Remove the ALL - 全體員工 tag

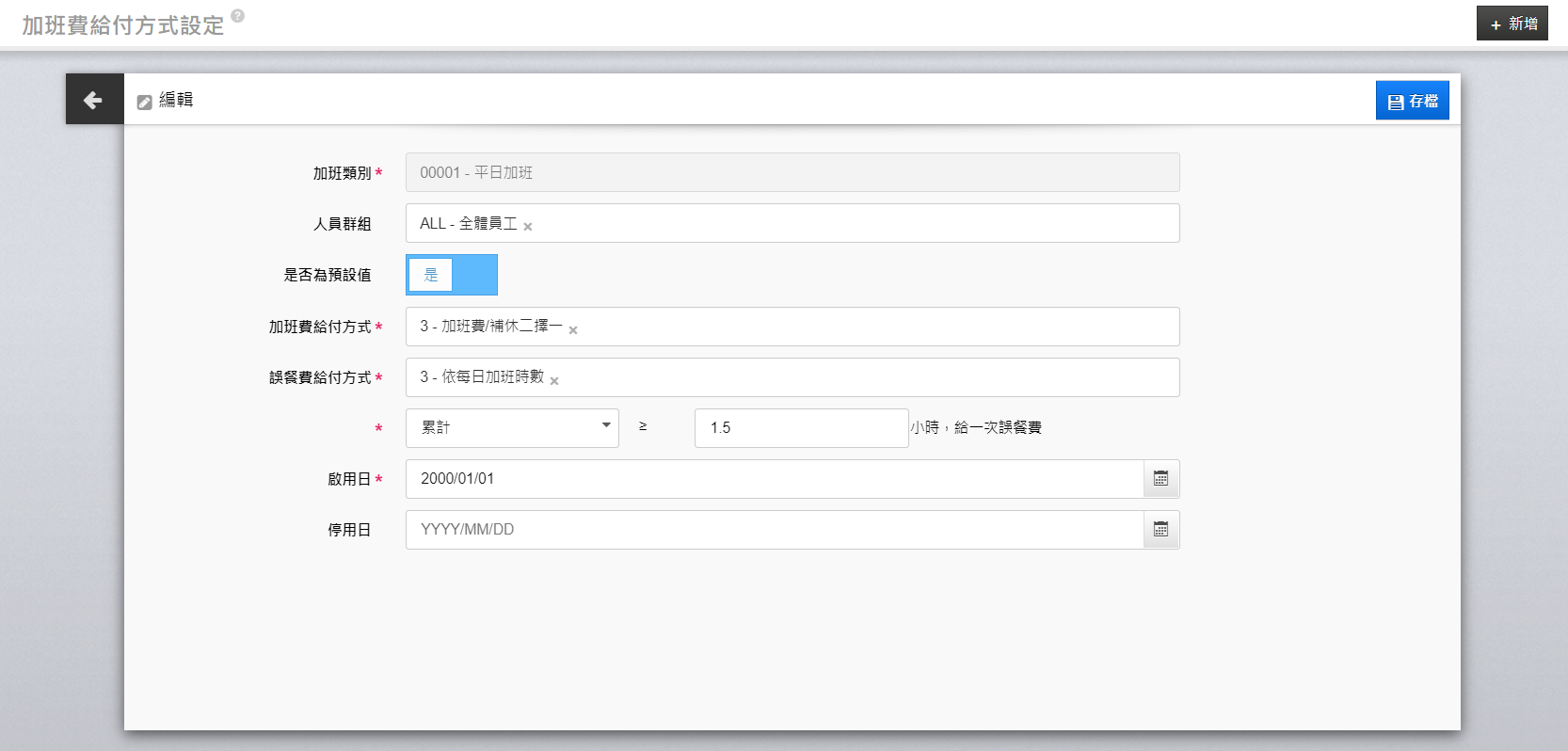point(528,227)
